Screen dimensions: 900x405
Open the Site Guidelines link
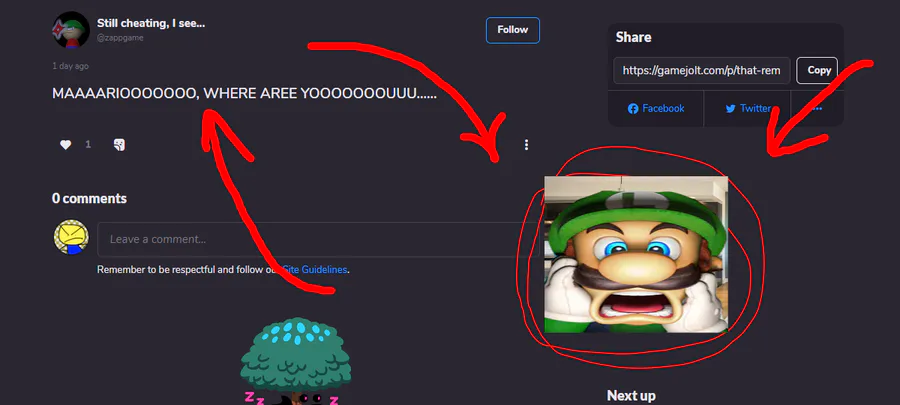click(314, 269)
